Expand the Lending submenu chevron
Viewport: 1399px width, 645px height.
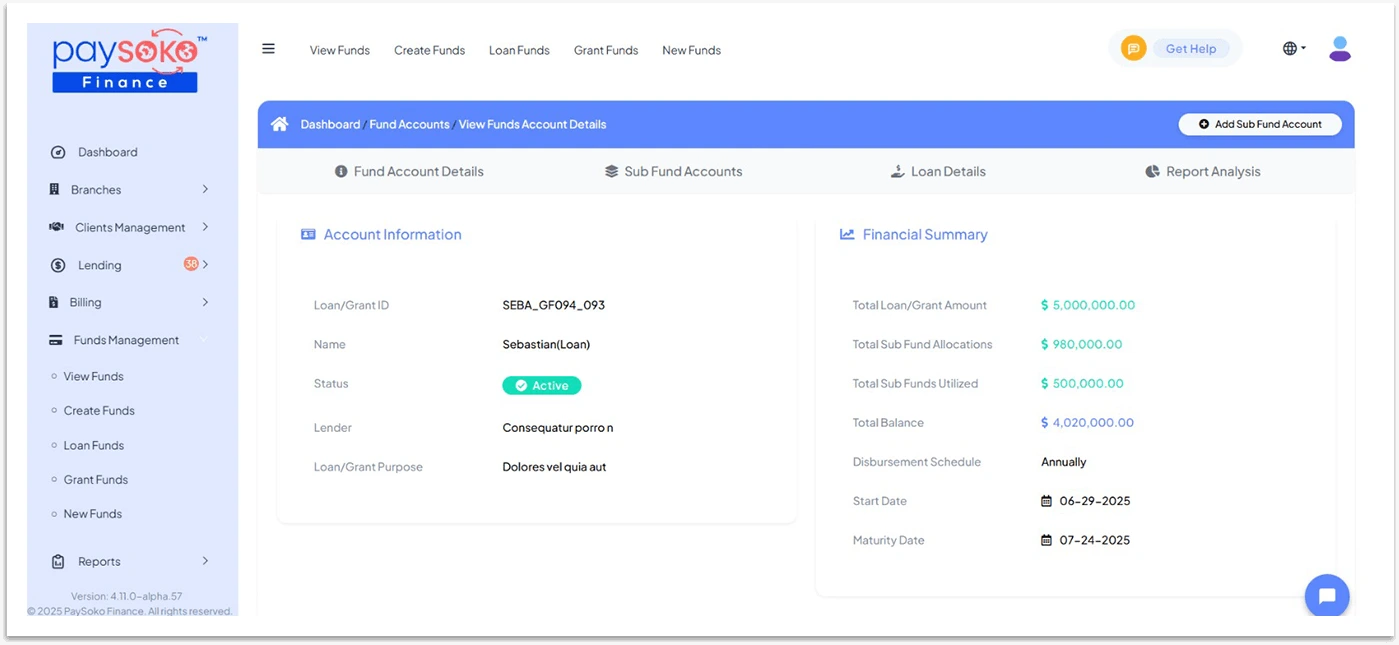pos(205,264)
